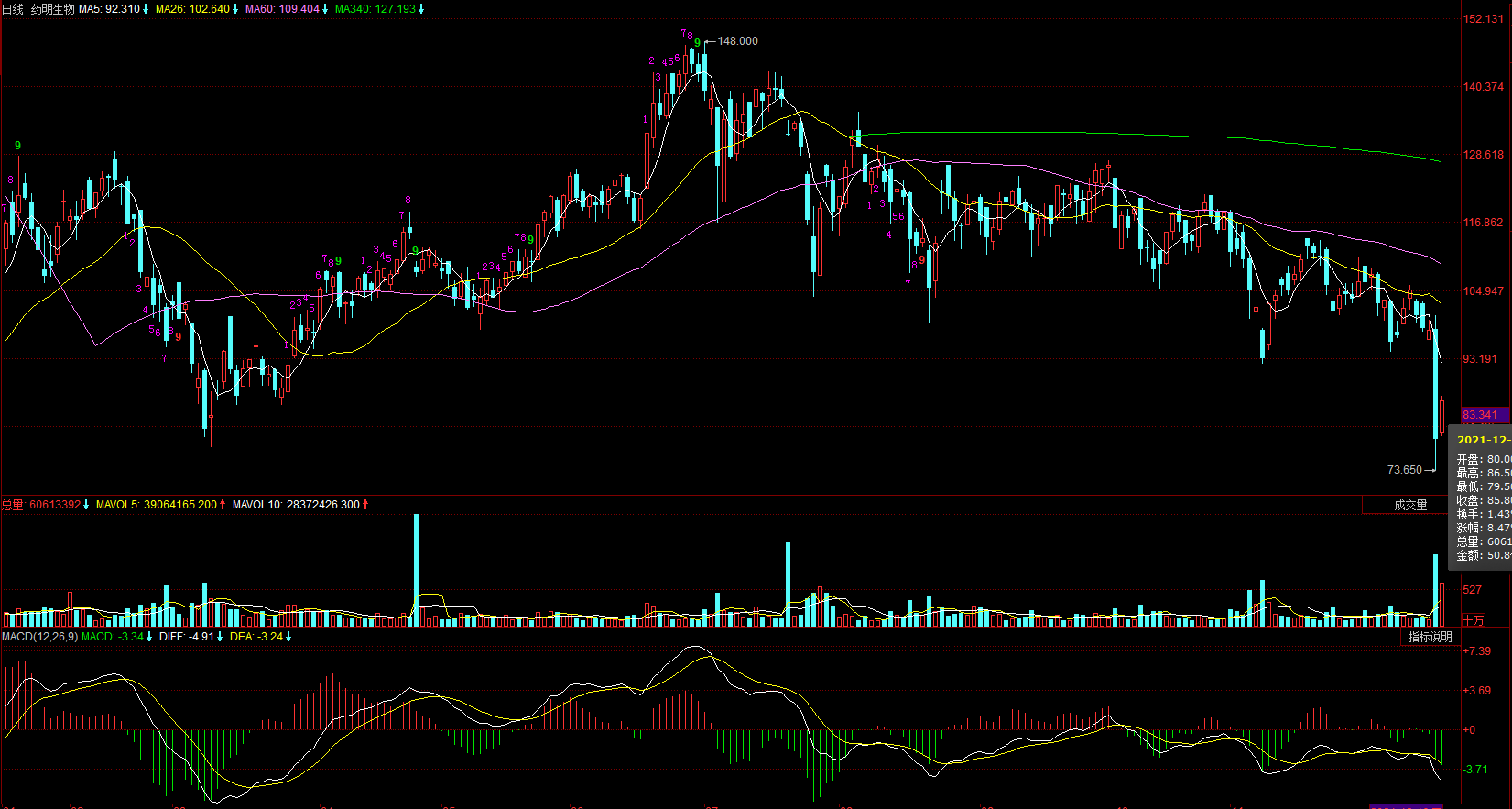1512x809 pixels.
Task: Click the down arrow beside MA60 value
Action: coord(325,9)
